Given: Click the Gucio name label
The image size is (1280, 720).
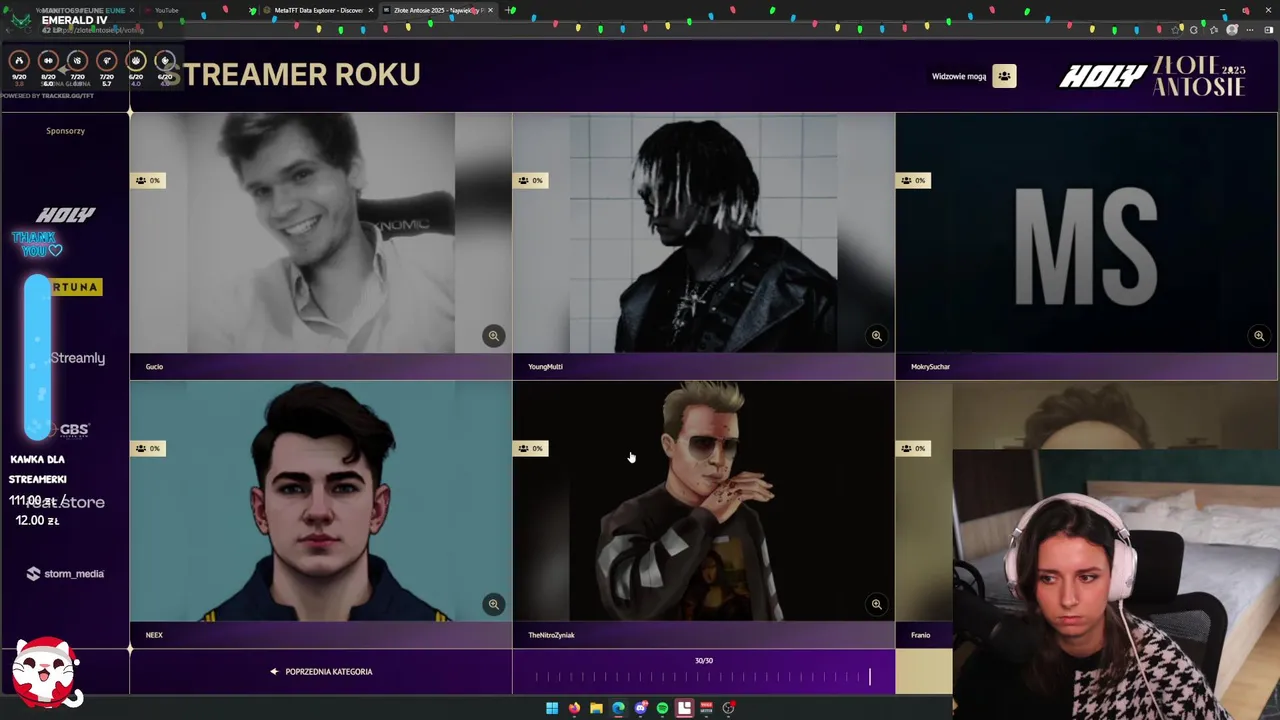Looking at the screenshot, I should (154, 367).
